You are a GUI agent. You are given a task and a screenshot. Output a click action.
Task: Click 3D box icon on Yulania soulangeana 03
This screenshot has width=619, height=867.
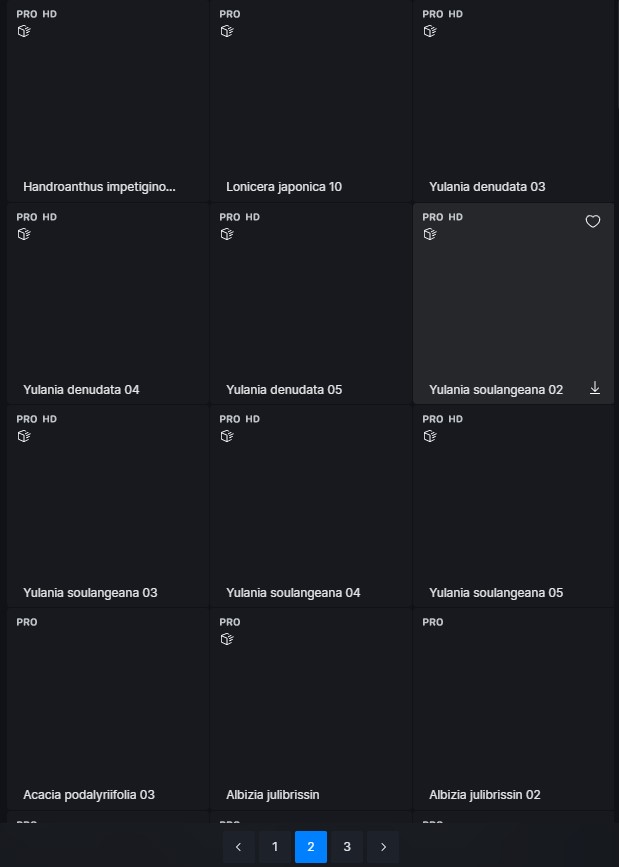[x=24, y=436]
